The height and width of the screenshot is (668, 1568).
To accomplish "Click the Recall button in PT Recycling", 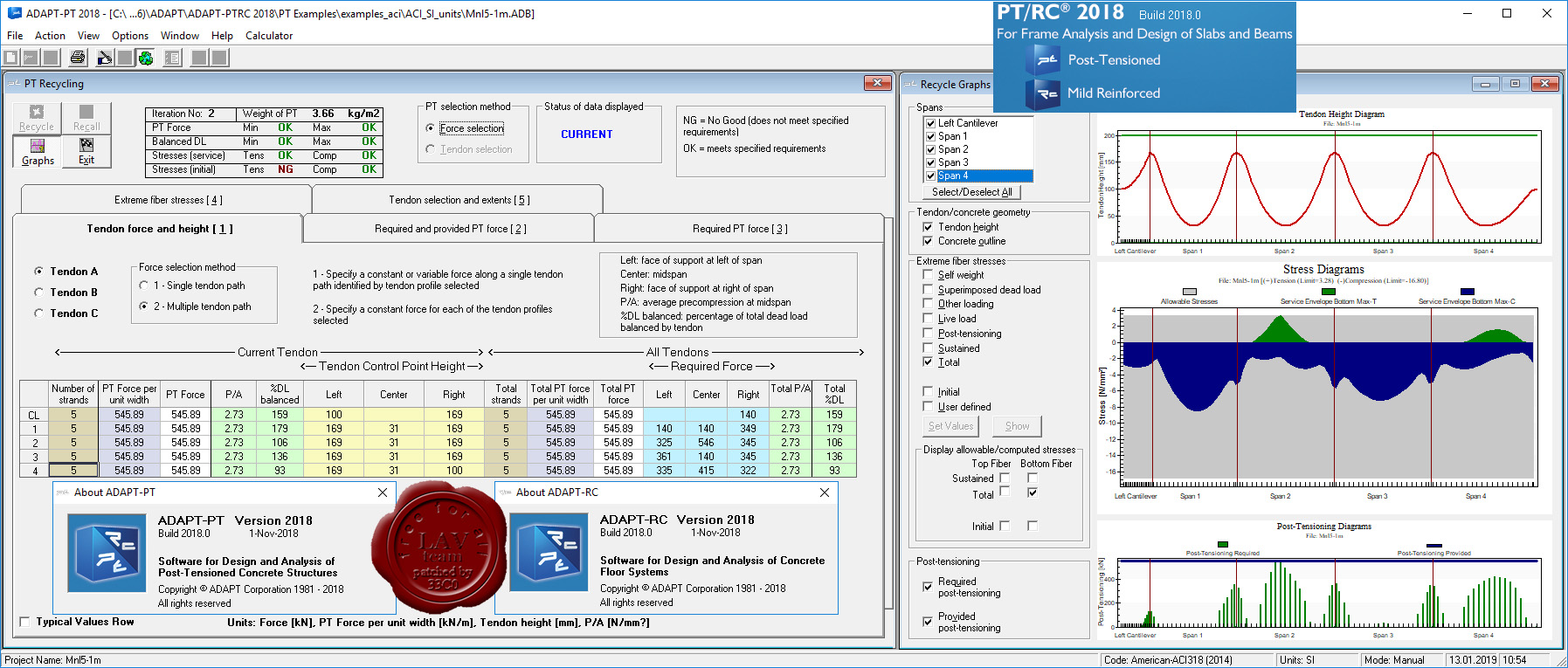I will click(x=86, y=118).
